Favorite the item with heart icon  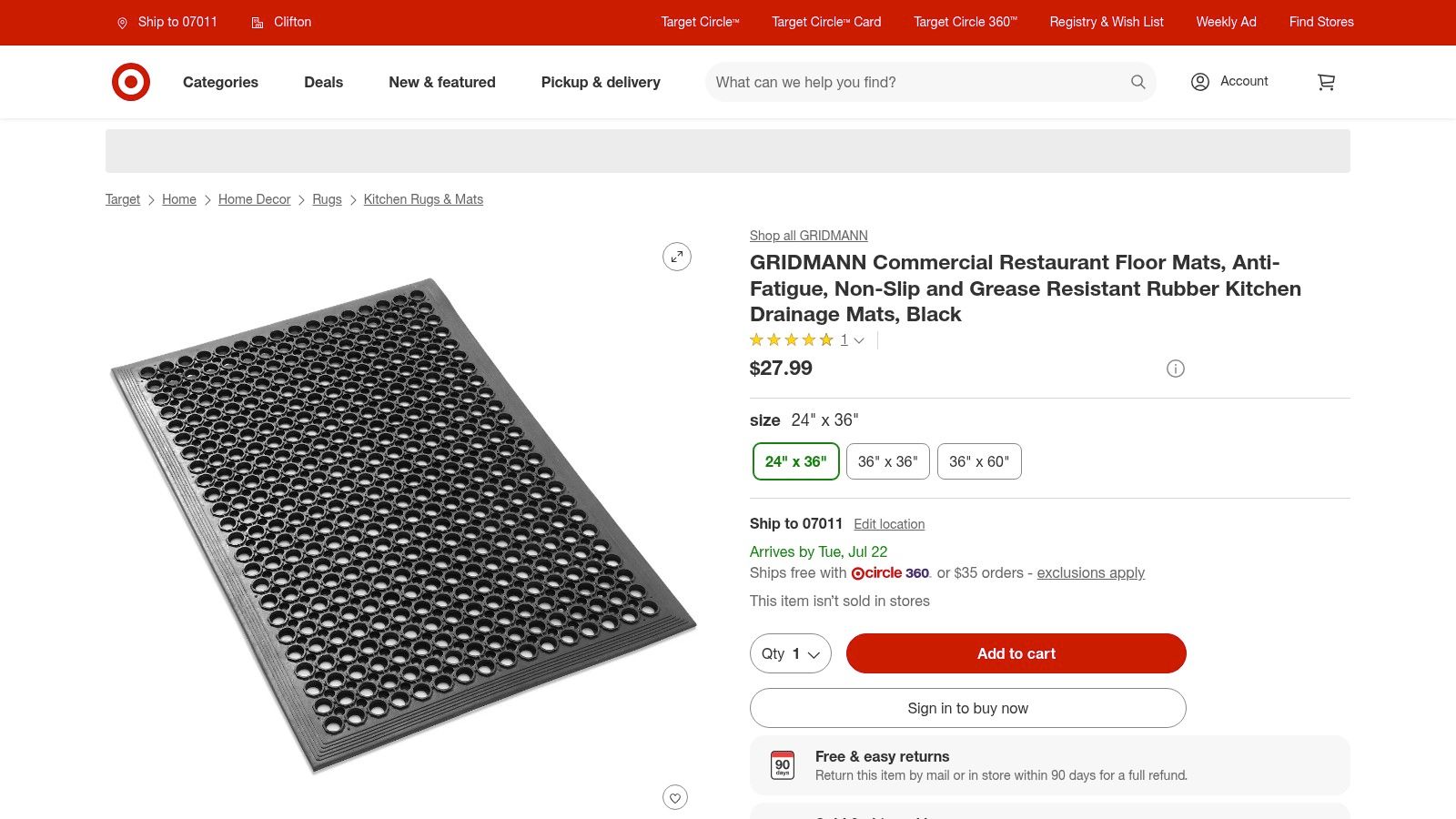tap(674, 798)
